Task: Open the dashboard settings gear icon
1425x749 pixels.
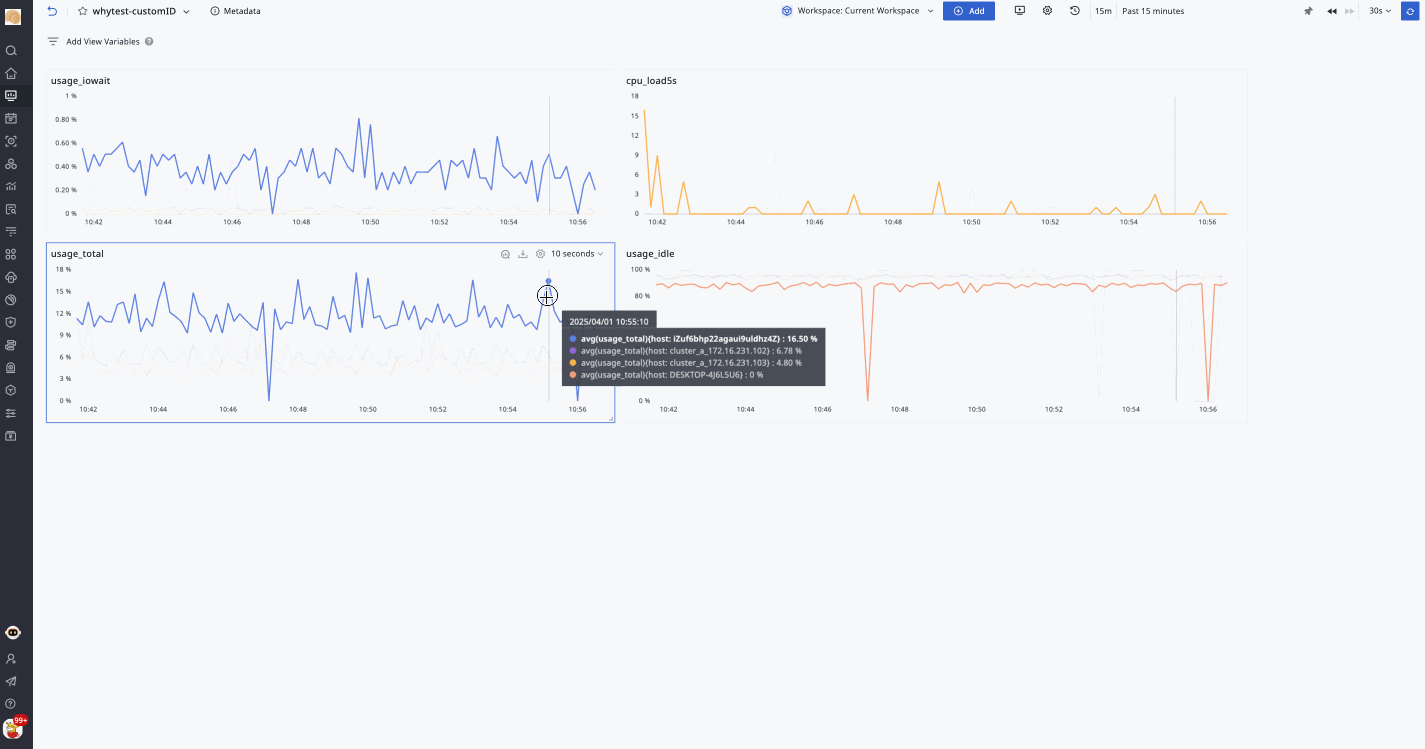Action: point(1047,11)
